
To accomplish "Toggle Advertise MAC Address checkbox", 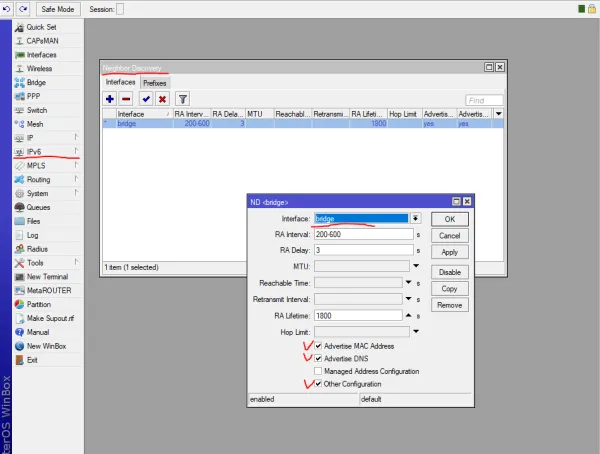I will 319,346.
